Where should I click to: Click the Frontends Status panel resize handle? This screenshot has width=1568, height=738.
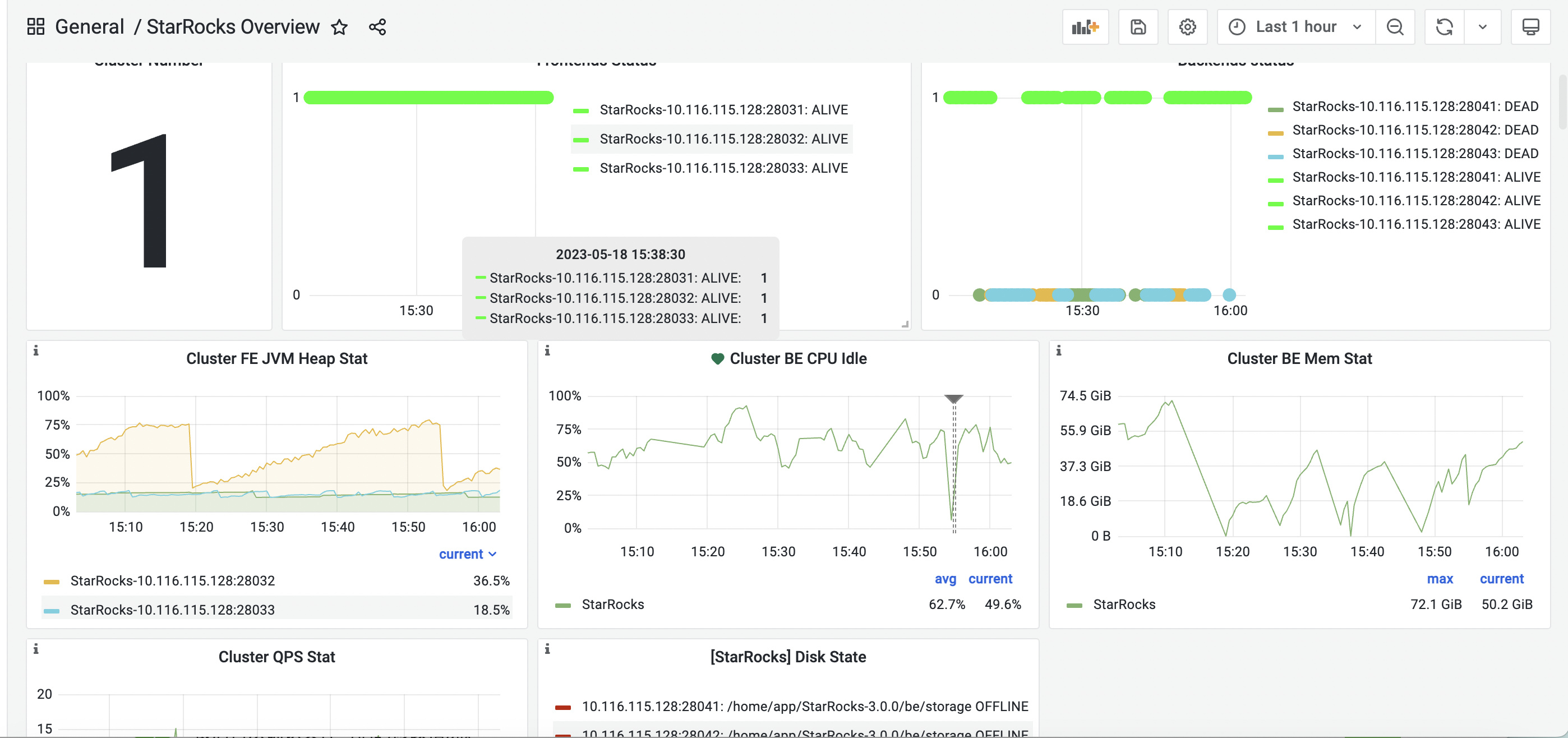pyautogui.click(x=905, y=325)
